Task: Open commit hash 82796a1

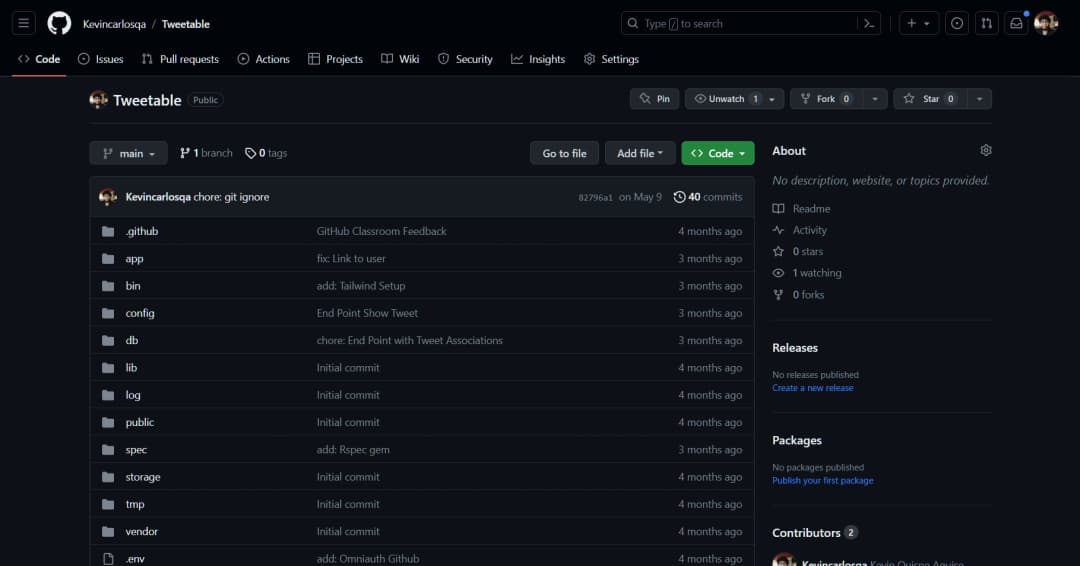Action: 595,198
